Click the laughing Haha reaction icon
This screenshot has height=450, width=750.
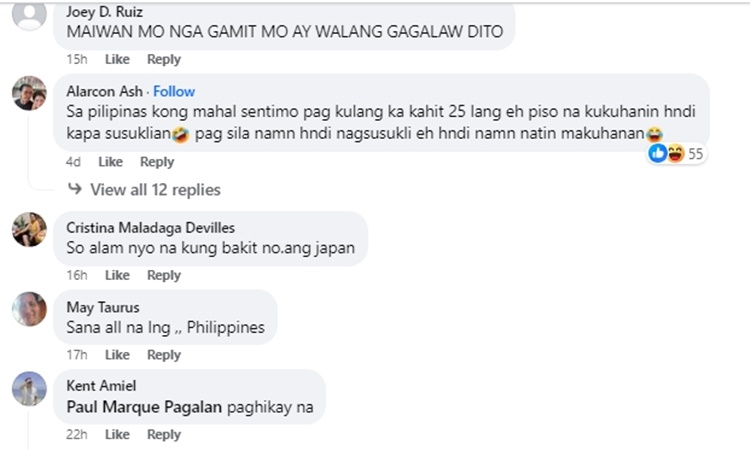click(675, 153)
